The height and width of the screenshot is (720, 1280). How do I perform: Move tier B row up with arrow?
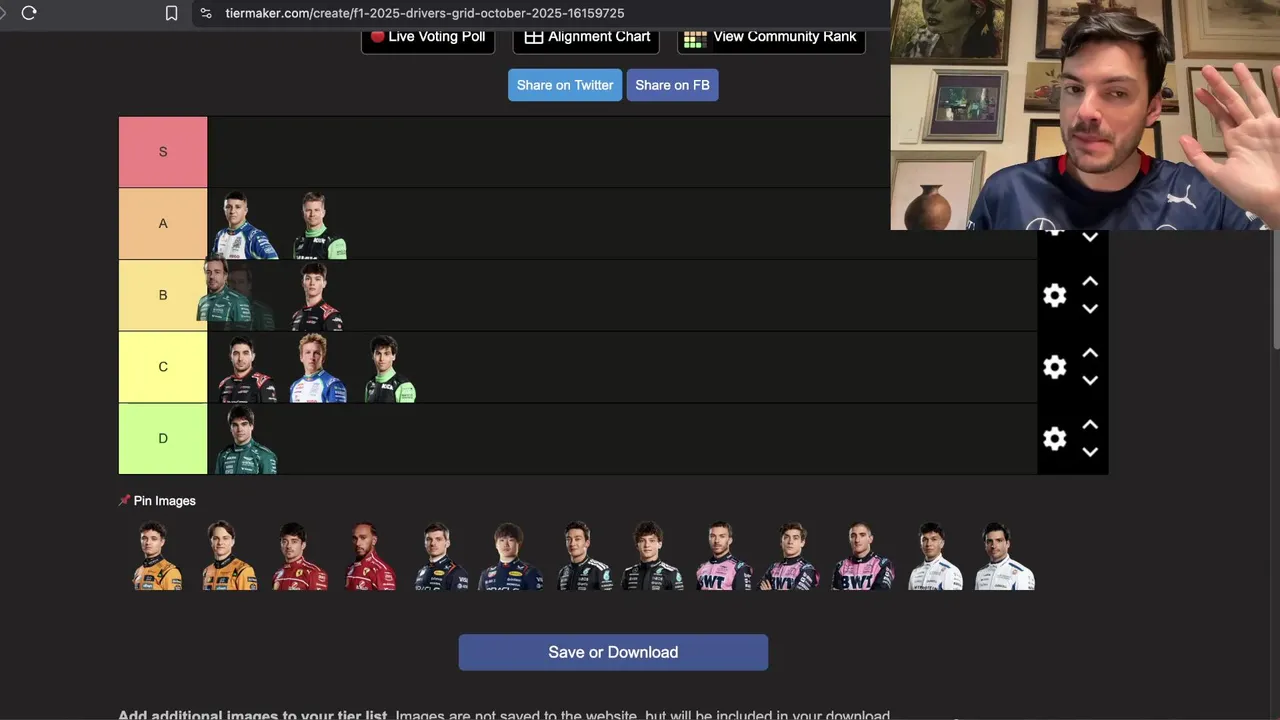point(1090,282)
